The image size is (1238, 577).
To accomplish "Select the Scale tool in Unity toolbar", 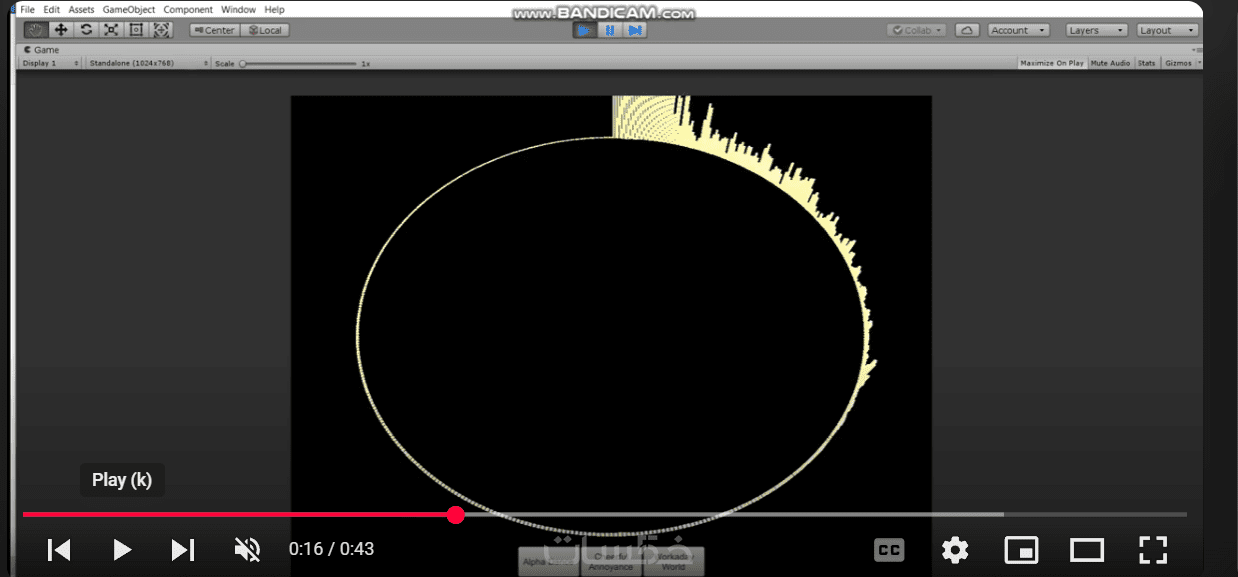I will 111,30.
